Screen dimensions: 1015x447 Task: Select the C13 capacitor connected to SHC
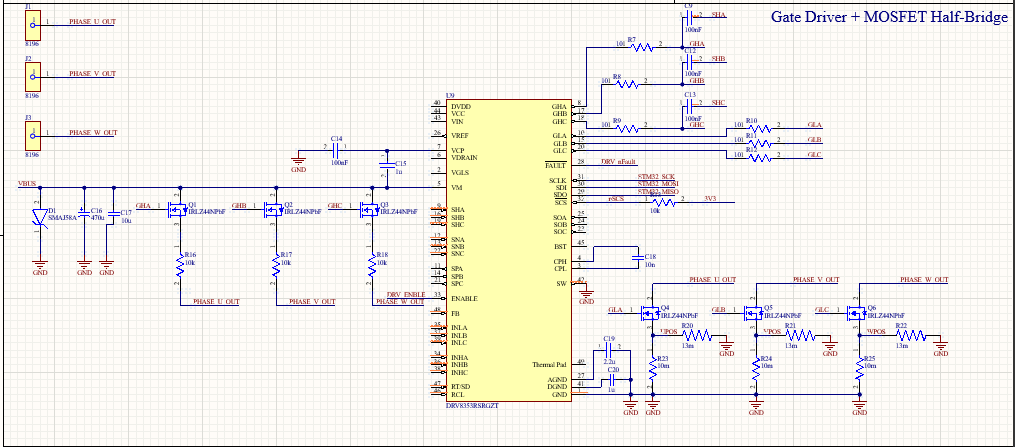click(x=690, y=106)
